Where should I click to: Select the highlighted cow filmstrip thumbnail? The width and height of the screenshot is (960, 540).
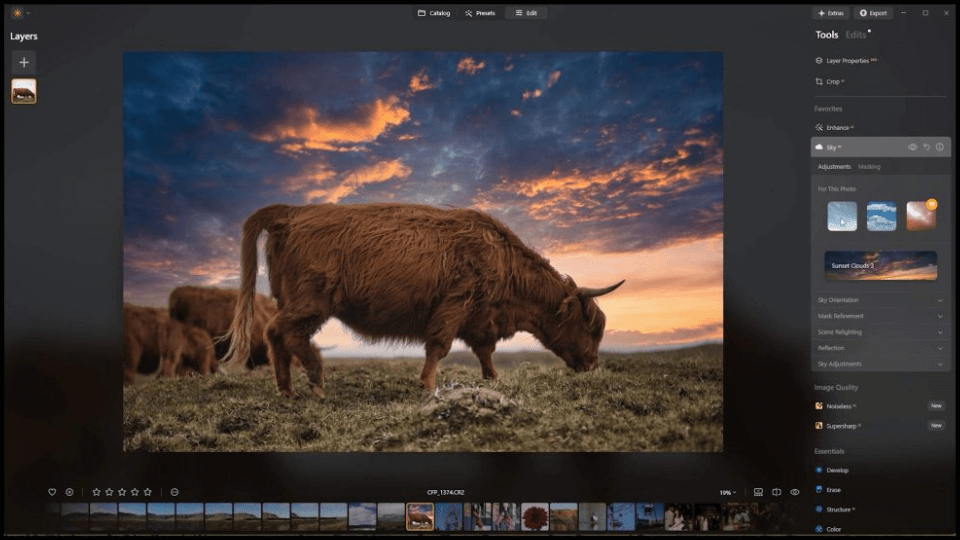tap(420, 517)
